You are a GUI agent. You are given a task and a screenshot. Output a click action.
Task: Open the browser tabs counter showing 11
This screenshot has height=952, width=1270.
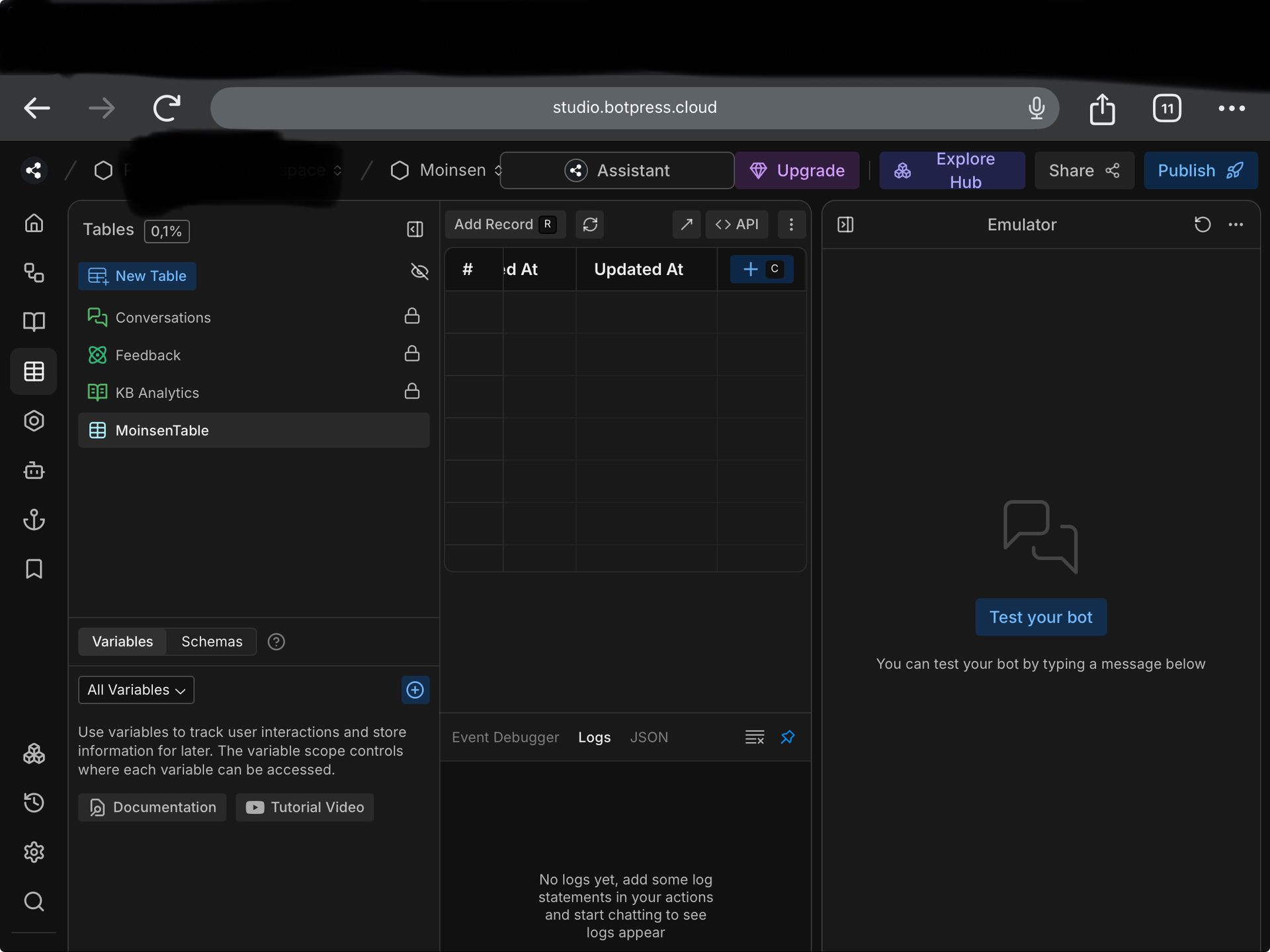pos(1167,108)
